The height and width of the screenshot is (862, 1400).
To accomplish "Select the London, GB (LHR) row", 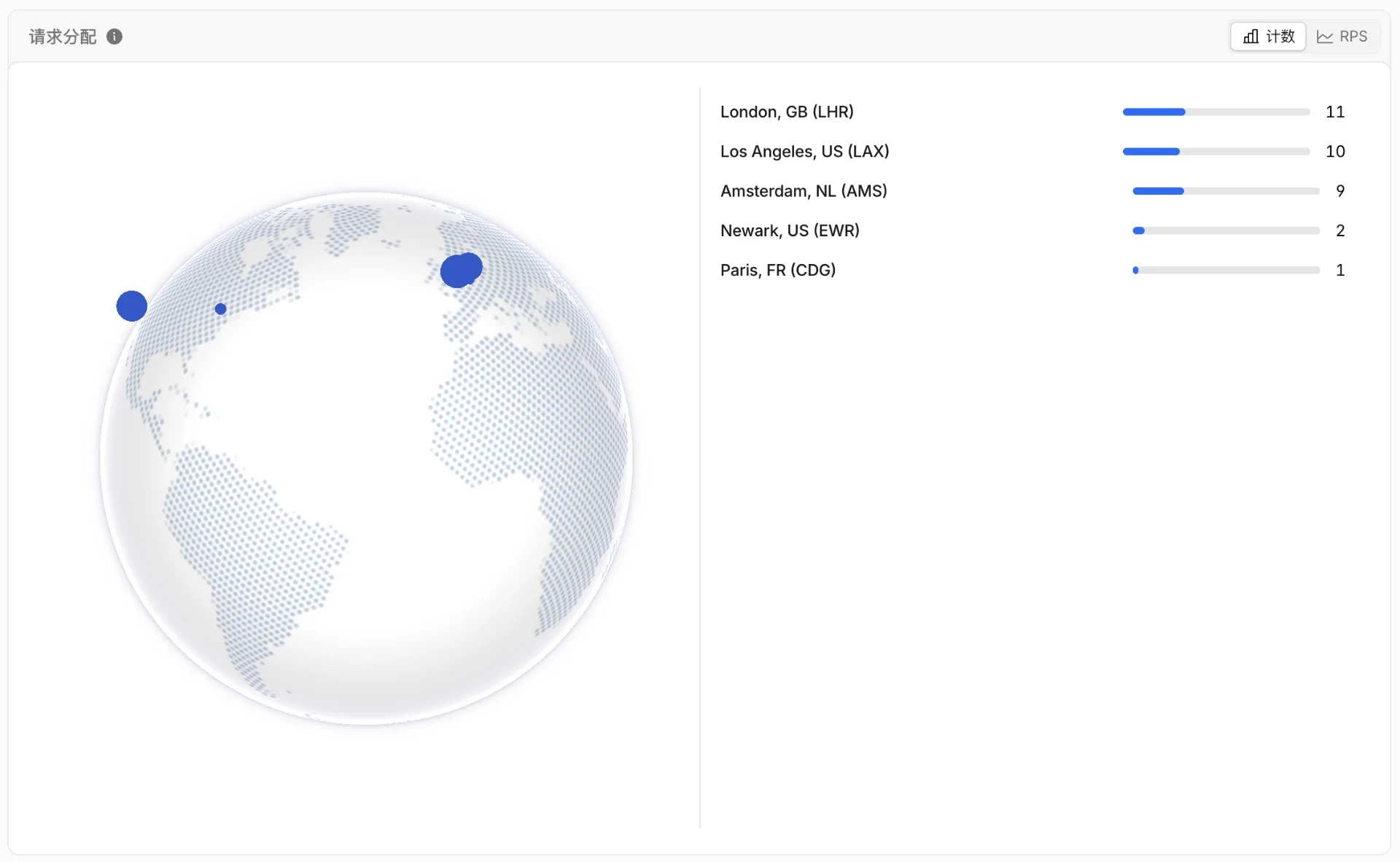I will (x=1032, y=112).
